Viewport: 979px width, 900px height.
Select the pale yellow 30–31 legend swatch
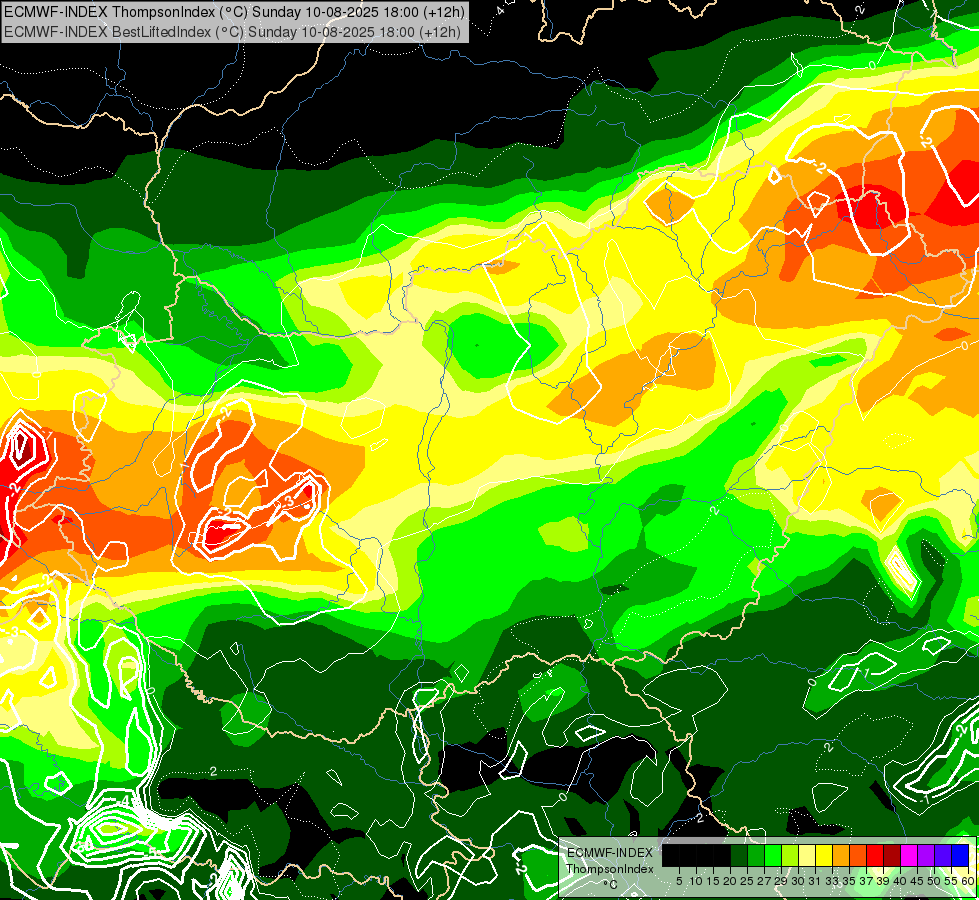(x=807, y=855)
